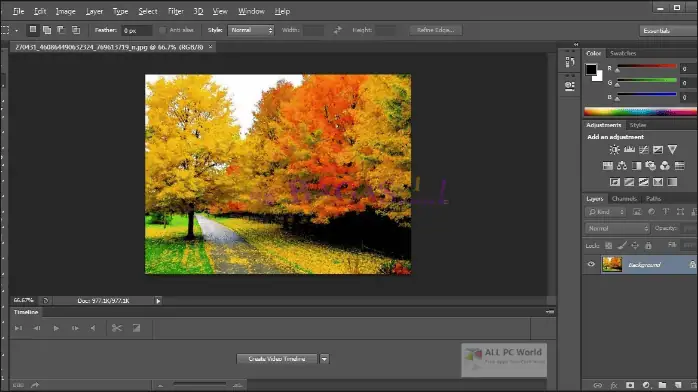Click the Refine Edge button
The width and height of the screenshot is (698, 392).
pyautogui.click(x=435, y=30)
